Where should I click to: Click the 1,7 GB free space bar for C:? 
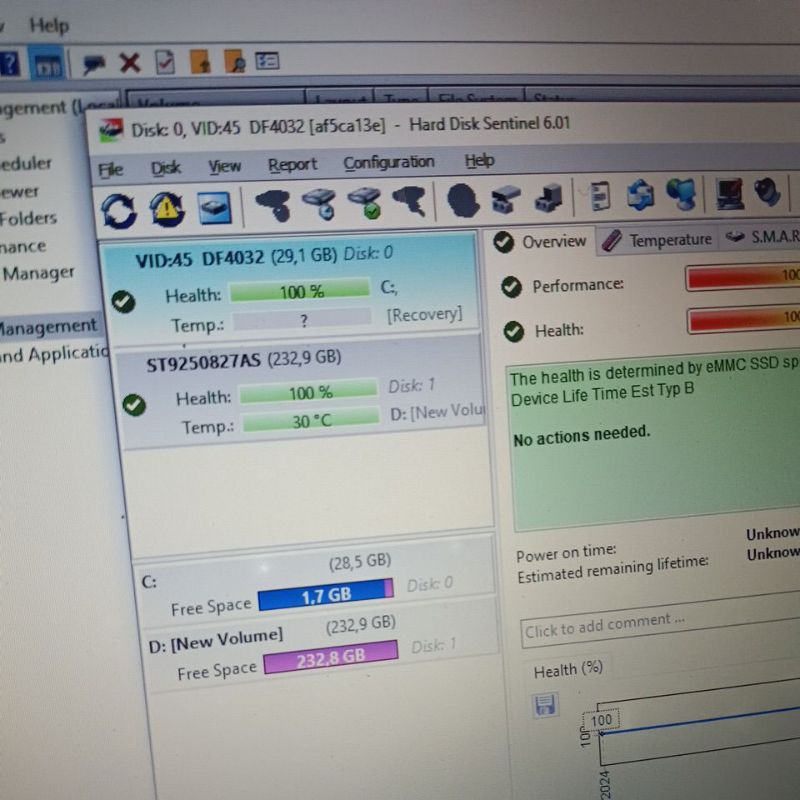[326, 594]
